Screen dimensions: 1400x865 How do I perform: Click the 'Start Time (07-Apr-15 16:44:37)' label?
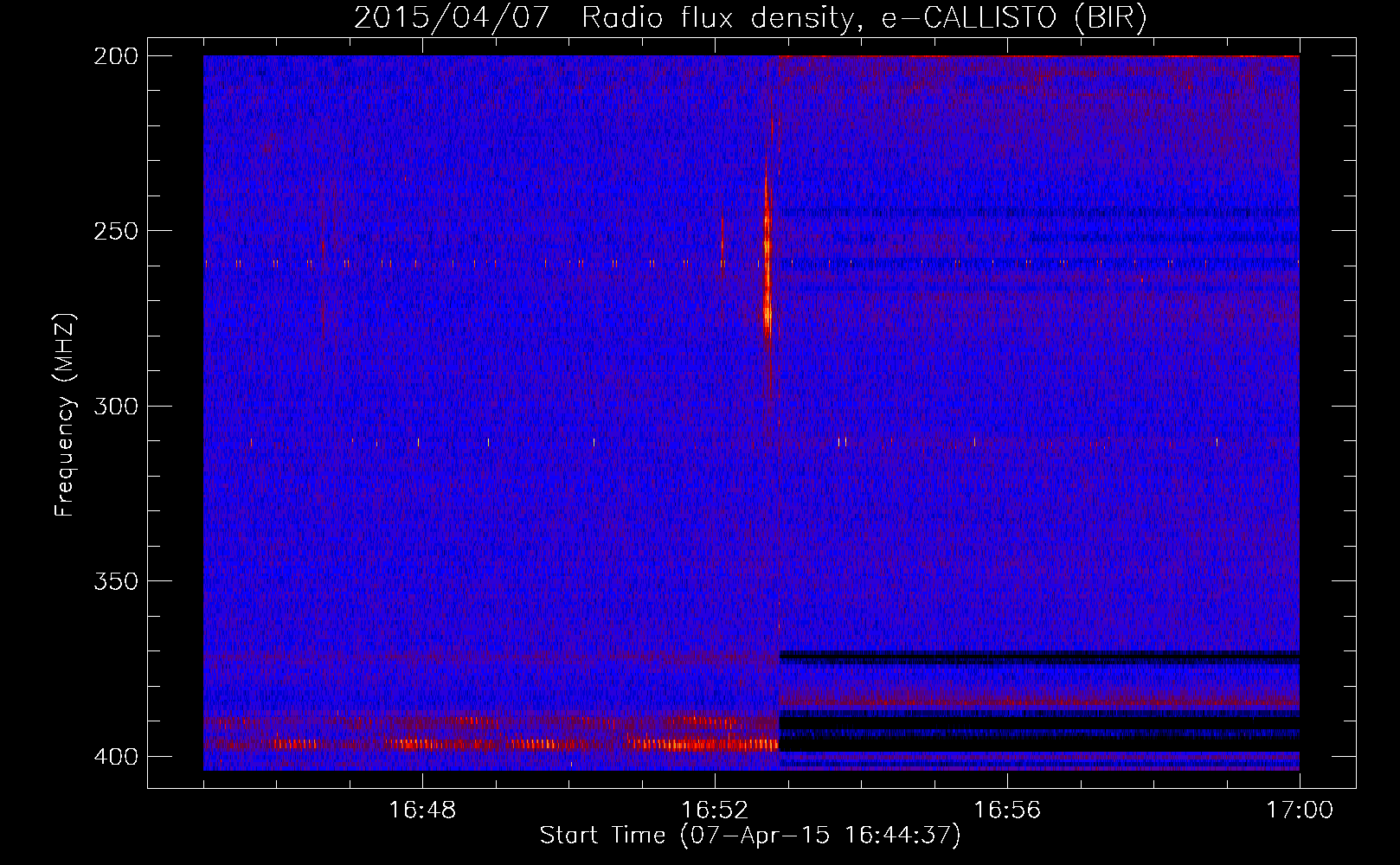pyautogui.click(x=750, y=836)
